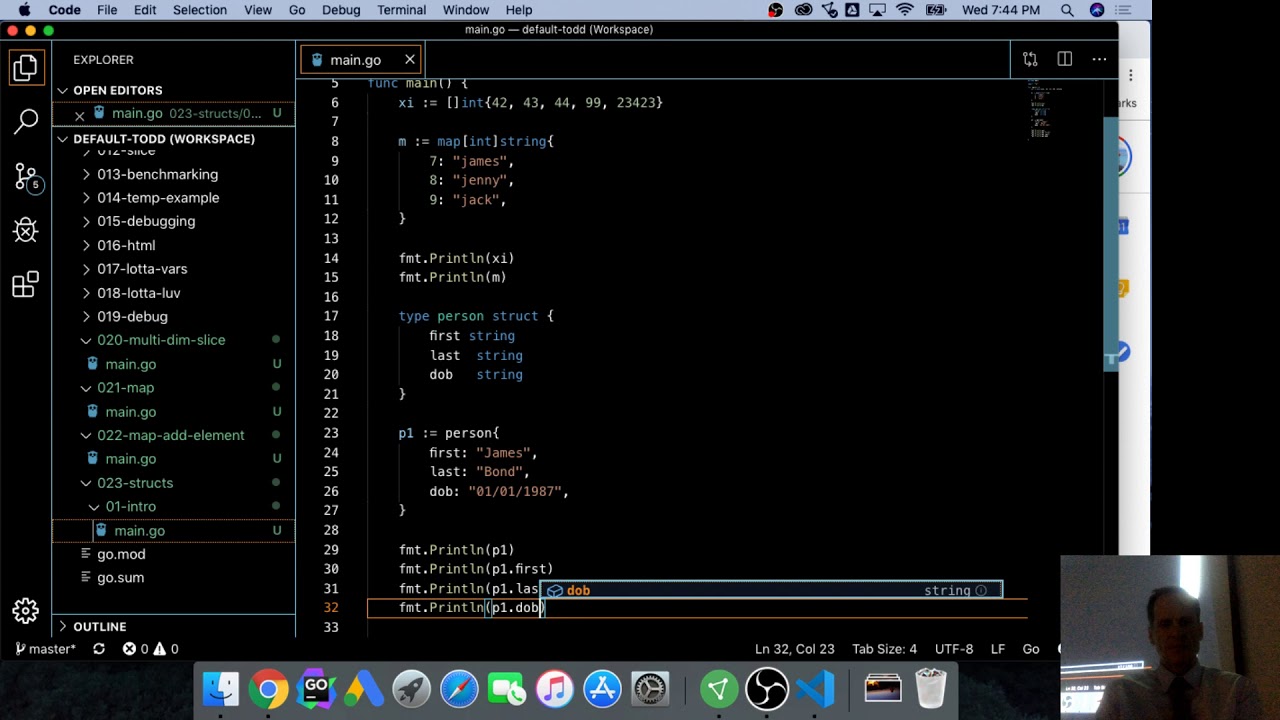Open OBS from the Dock
The width and height of the screenshot is (1280, 720).
click(767, 689)
